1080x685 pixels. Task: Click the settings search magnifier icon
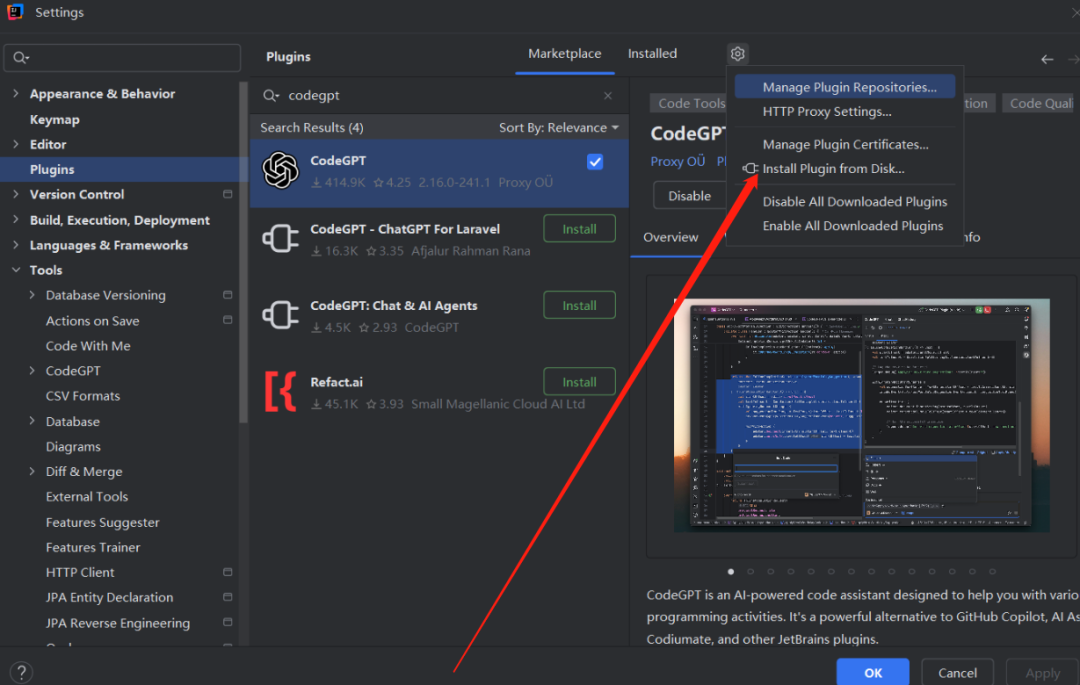(x=21, y=58)
